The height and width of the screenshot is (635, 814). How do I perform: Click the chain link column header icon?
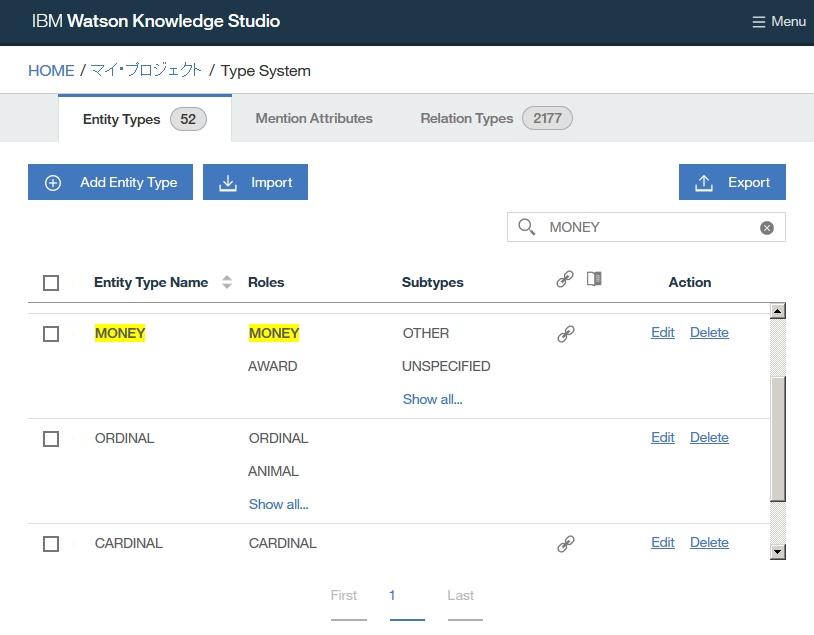tap(565, 280)
